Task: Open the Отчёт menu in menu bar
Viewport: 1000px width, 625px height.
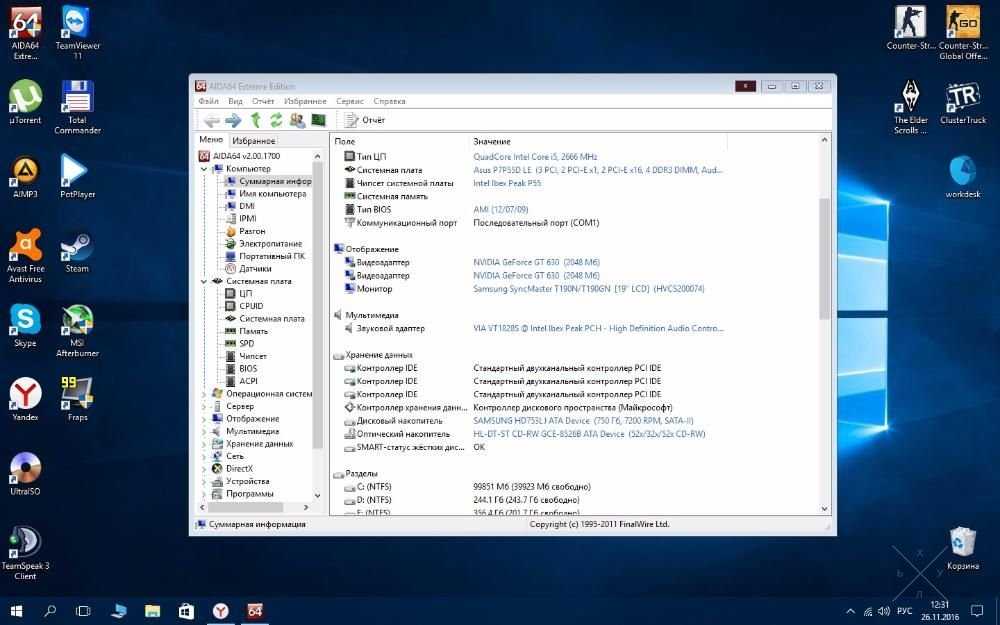Action: click(263, 101)
